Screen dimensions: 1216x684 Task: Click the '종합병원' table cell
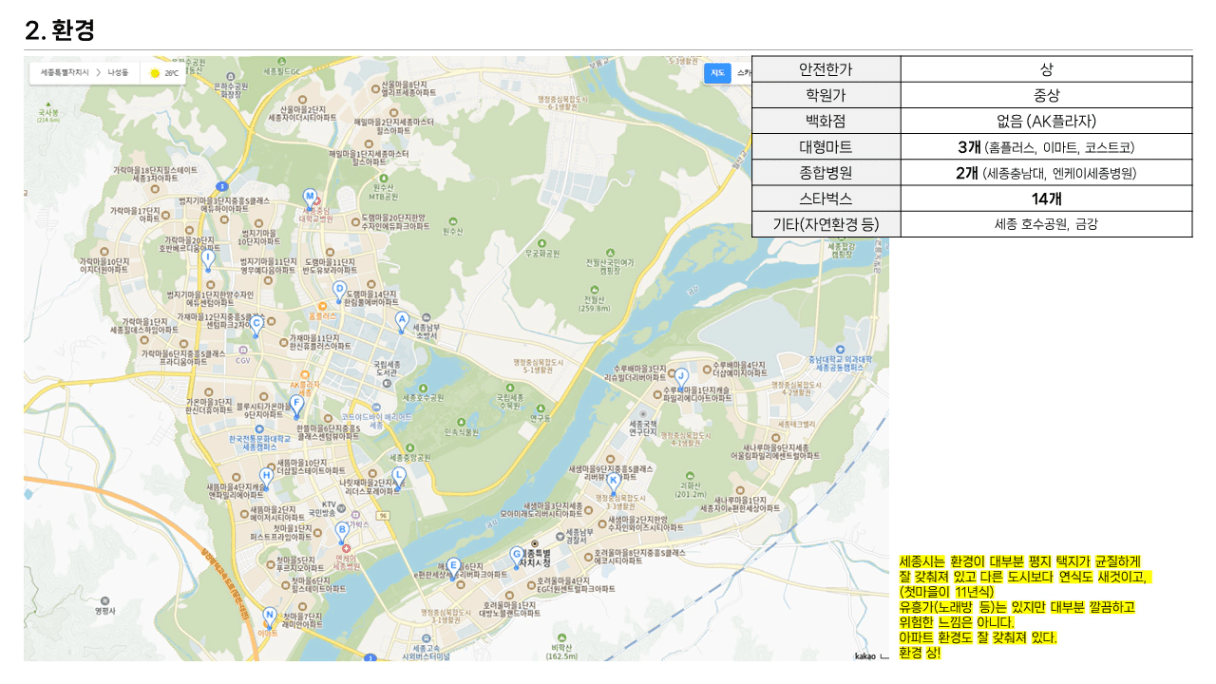tap(826, 172)
